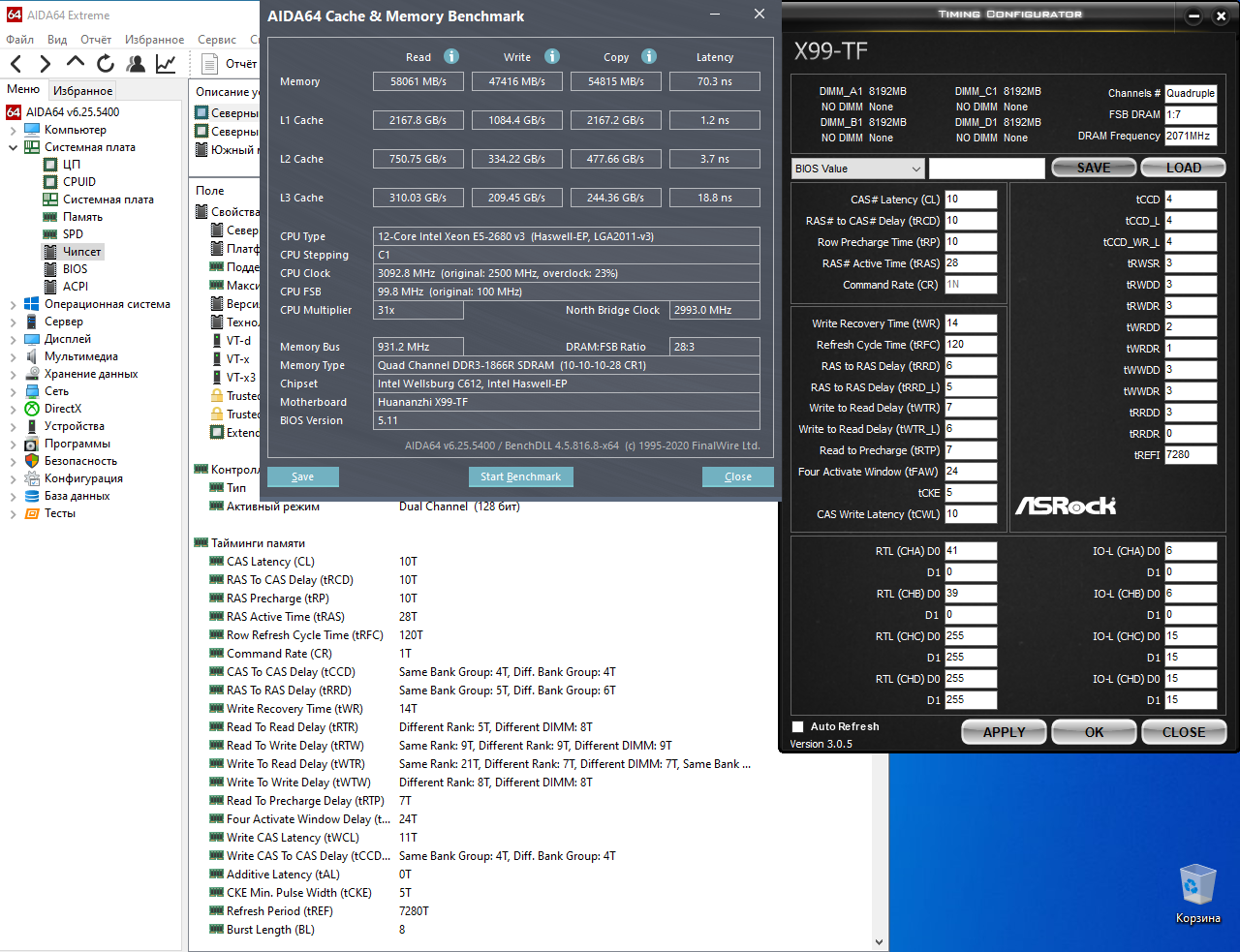Click the Copy column info icon
The width and height of the screenshot is (1240, 952).
coord(649,56)
